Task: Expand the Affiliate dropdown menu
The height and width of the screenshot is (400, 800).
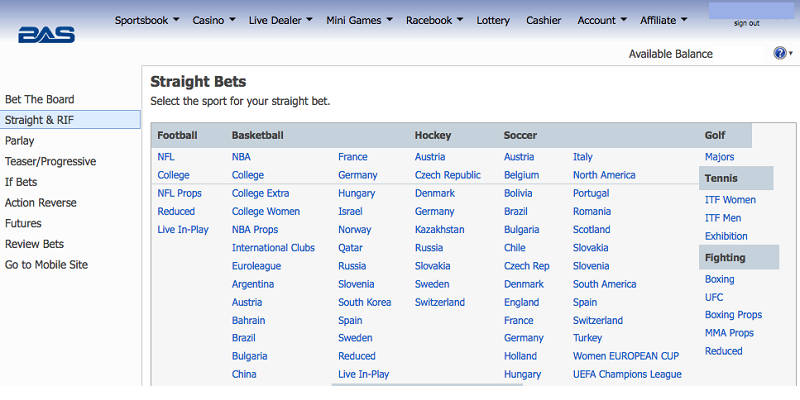Action: tap(664, 20)
